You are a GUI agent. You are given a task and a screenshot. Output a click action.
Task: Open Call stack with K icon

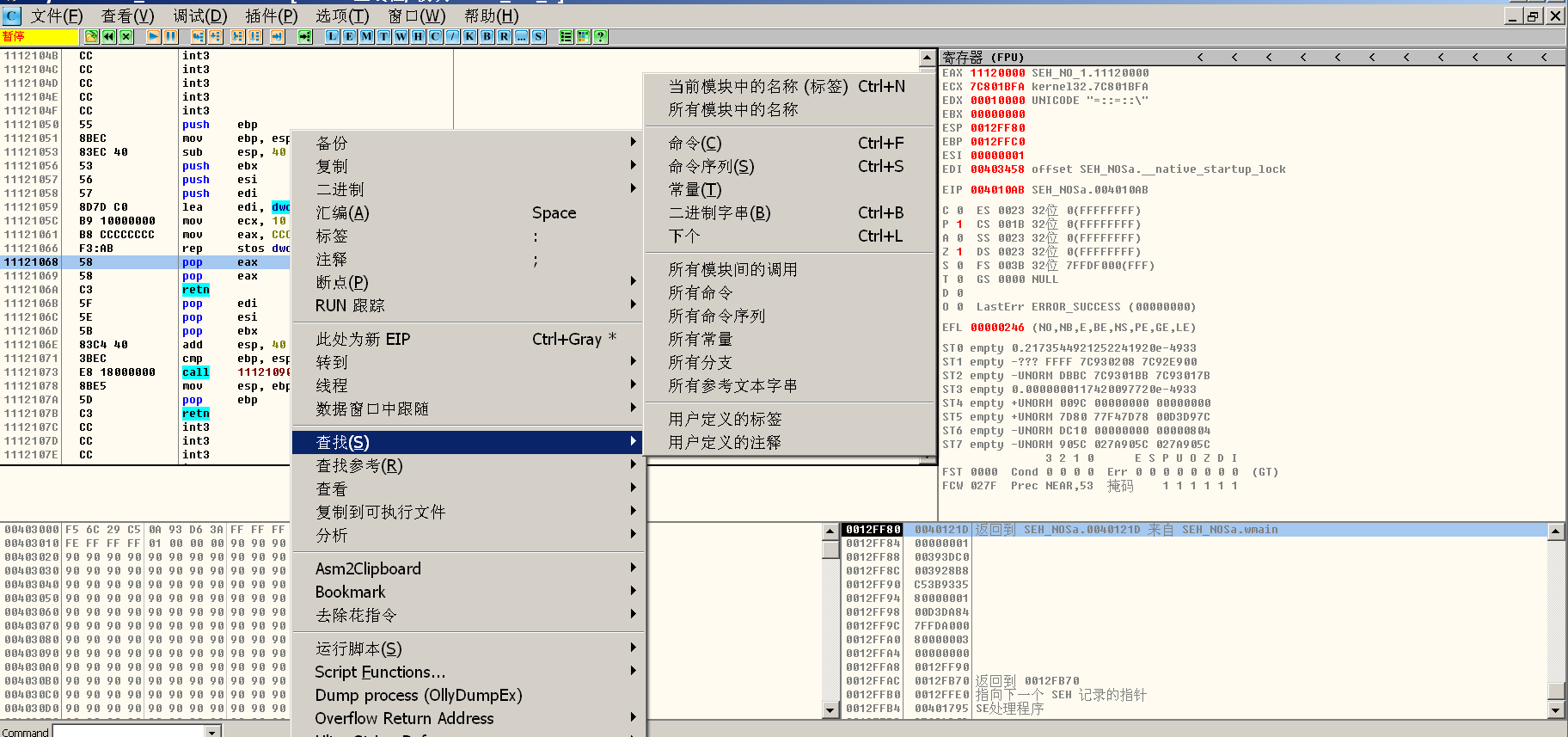tap(469, 36)
